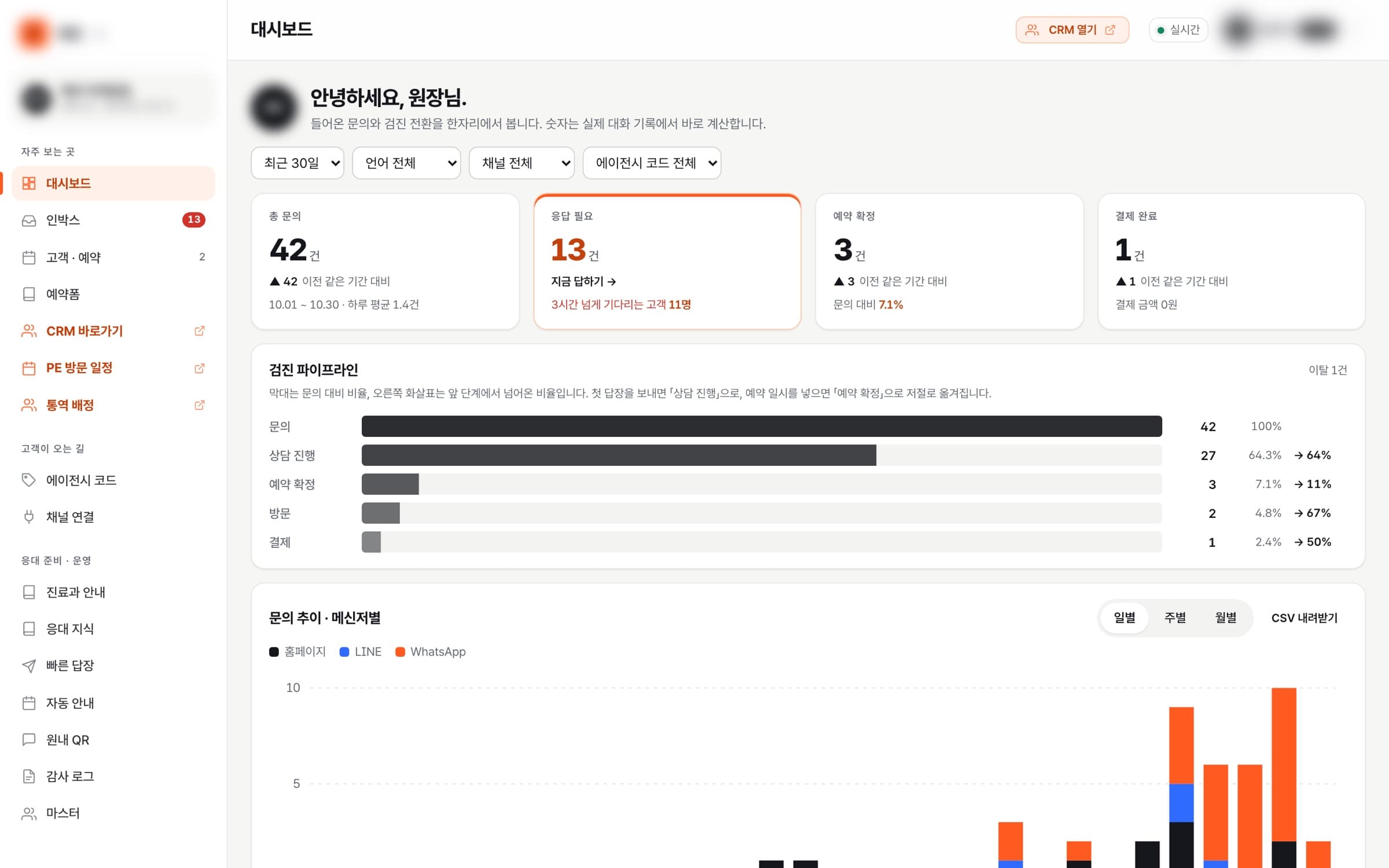This screenshot has height=868, width=1389.
Task: Click the 예약폼 book icon
Action: click(28, 295)
